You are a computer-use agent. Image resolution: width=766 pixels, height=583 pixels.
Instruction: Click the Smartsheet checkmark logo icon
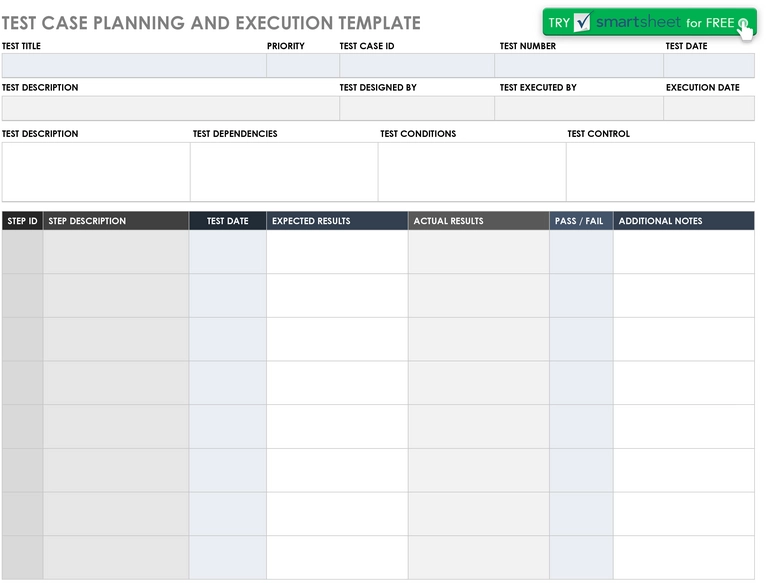click(x=582, y=22)
